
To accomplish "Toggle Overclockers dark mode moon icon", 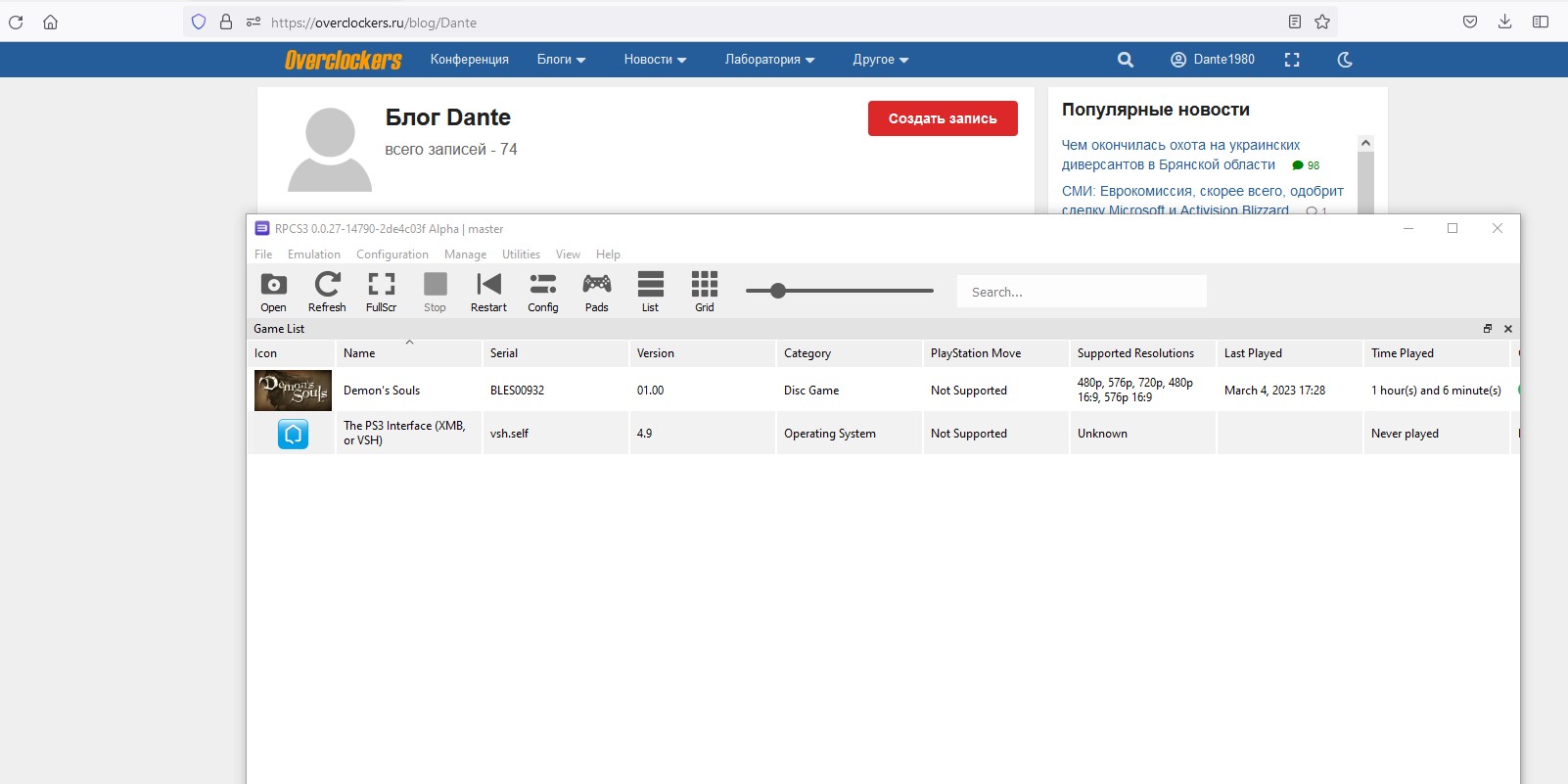I will pyautogui.click(x=1345, y=60).
